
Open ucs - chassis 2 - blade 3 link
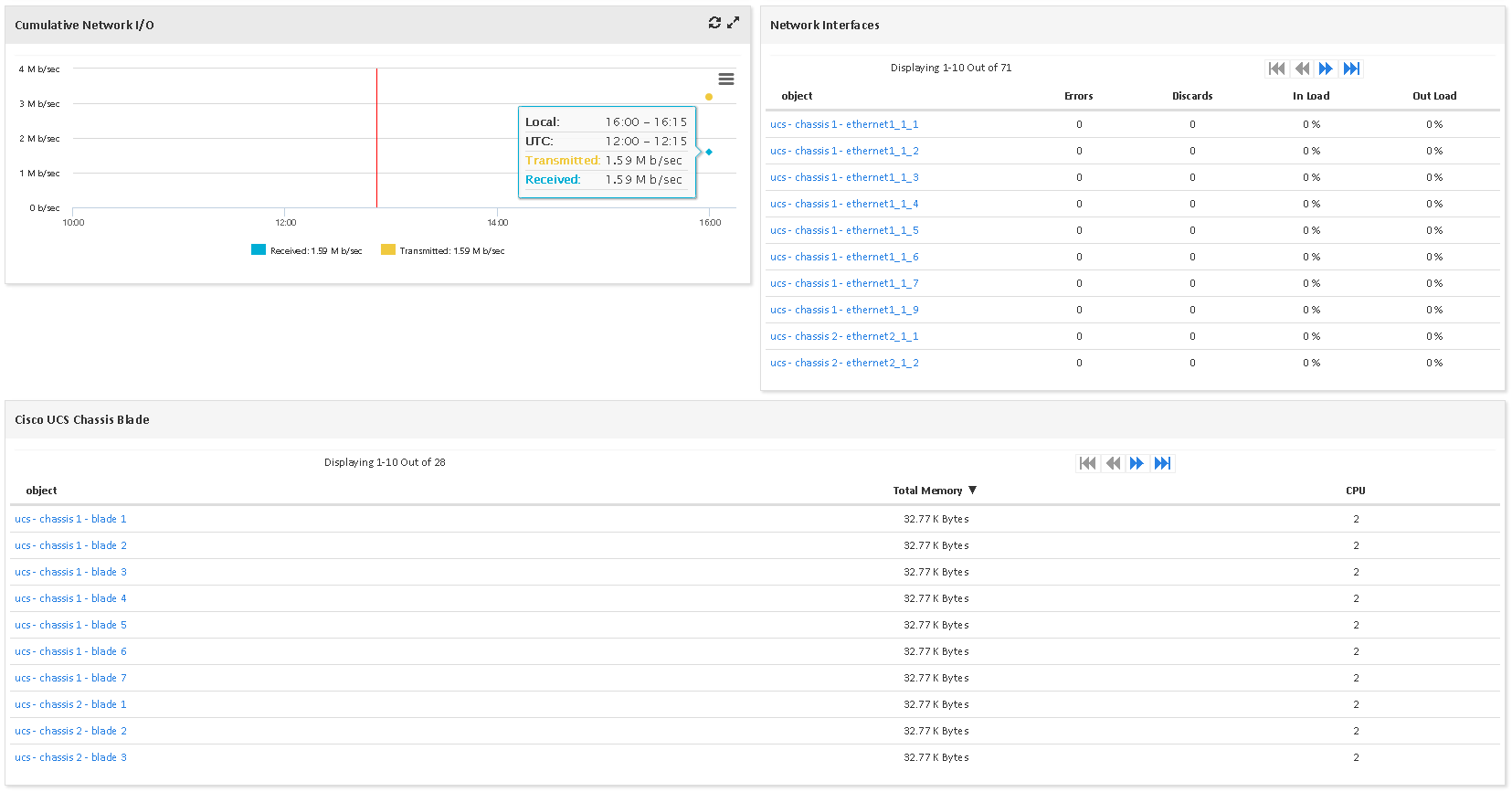click(70, 757)
